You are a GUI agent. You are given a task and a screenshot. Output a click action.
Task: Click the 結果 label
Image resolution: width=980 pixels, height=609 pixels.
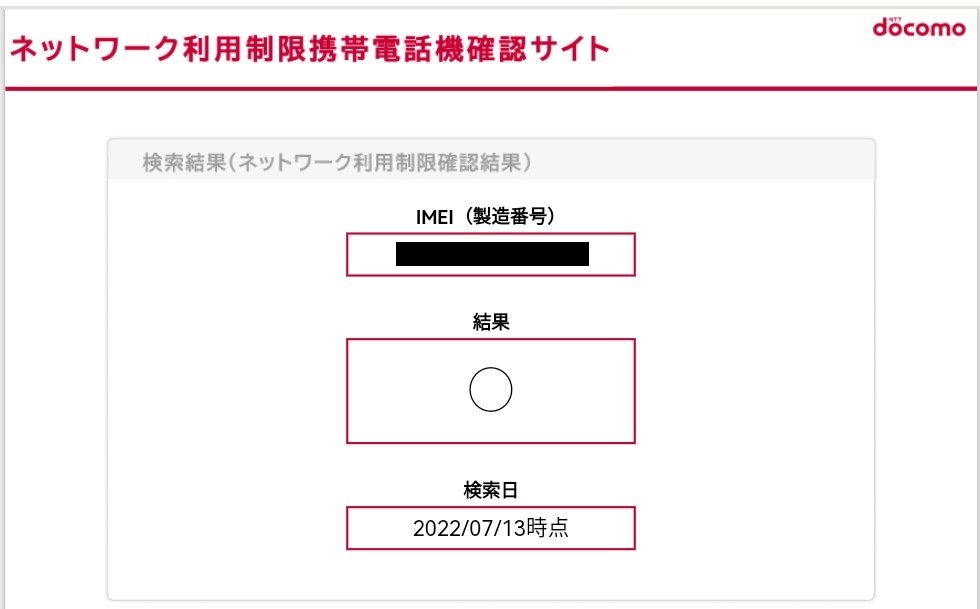[491, 321]
